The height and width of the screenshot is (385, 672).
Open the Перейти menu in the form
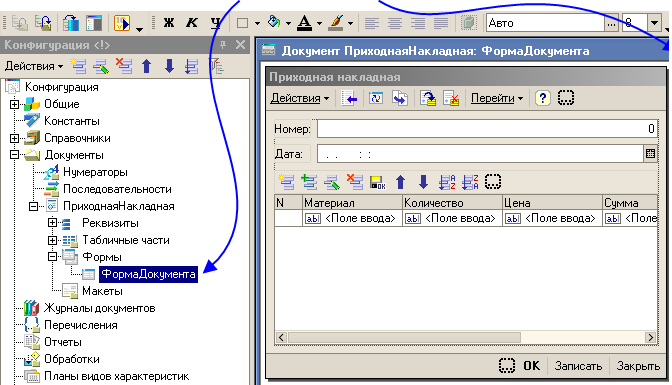[x=497, y=98]
